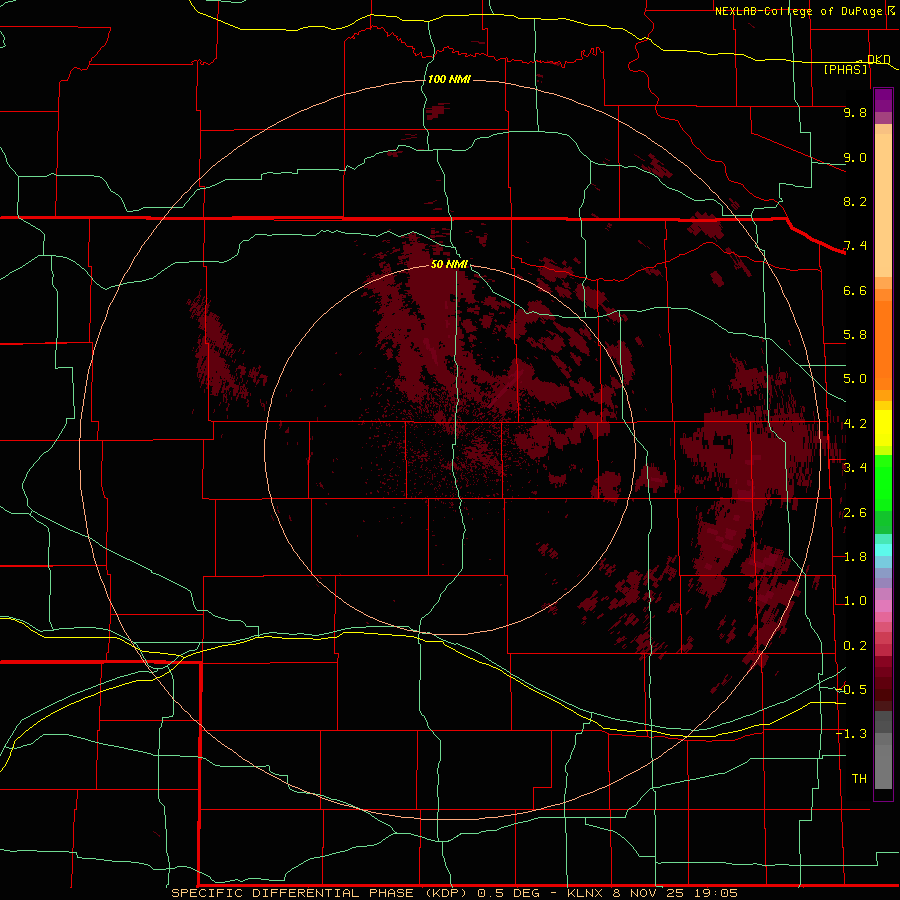
Task: Click the 8.2 legend value
Action: pos(855,201)
